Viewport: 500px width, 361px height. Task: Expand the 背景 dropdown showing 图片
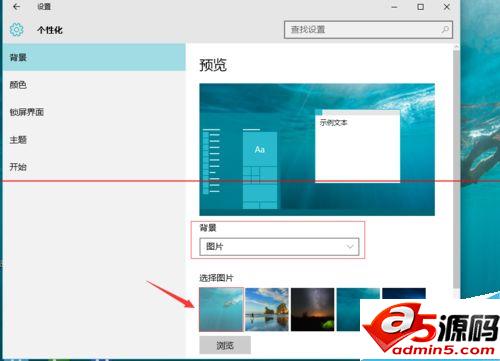tap(279, 247)
